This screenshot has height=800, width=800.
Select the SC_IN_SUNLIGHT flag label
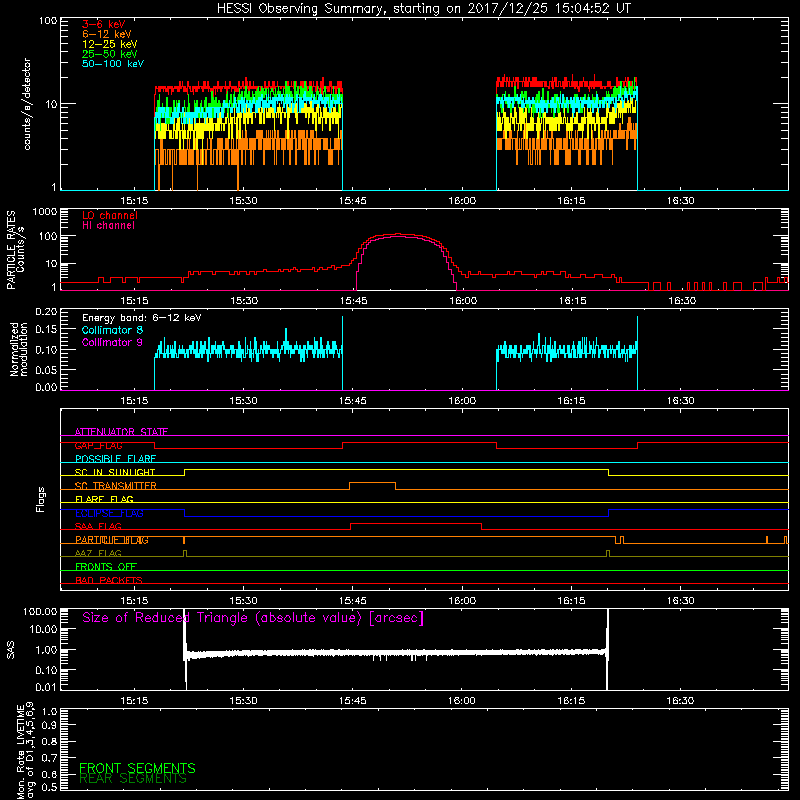[115, 472]
